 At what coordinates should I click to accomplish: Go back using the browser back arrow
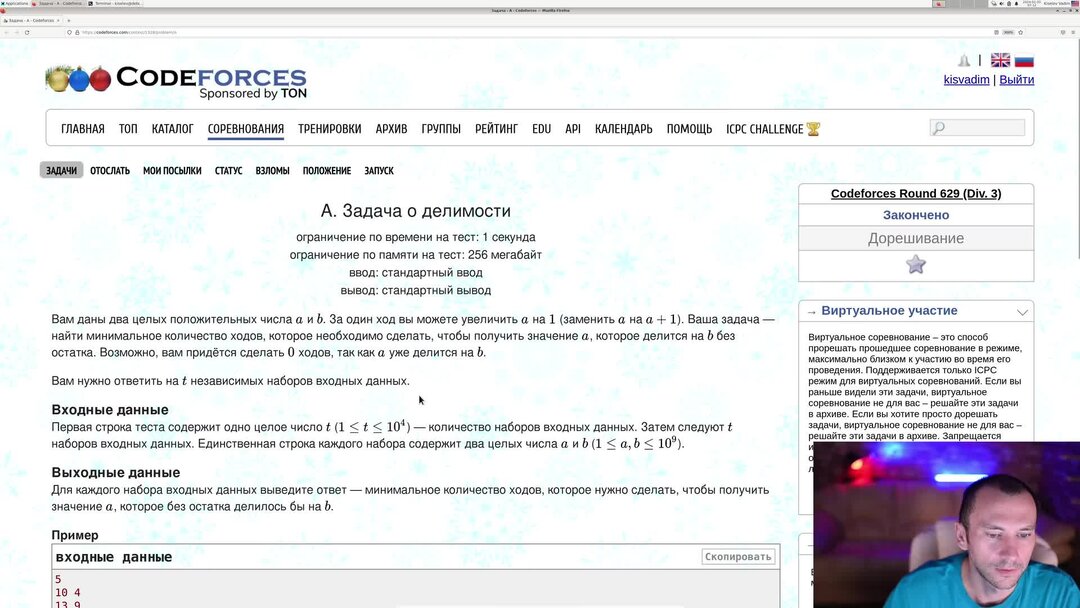pos(6,32)
